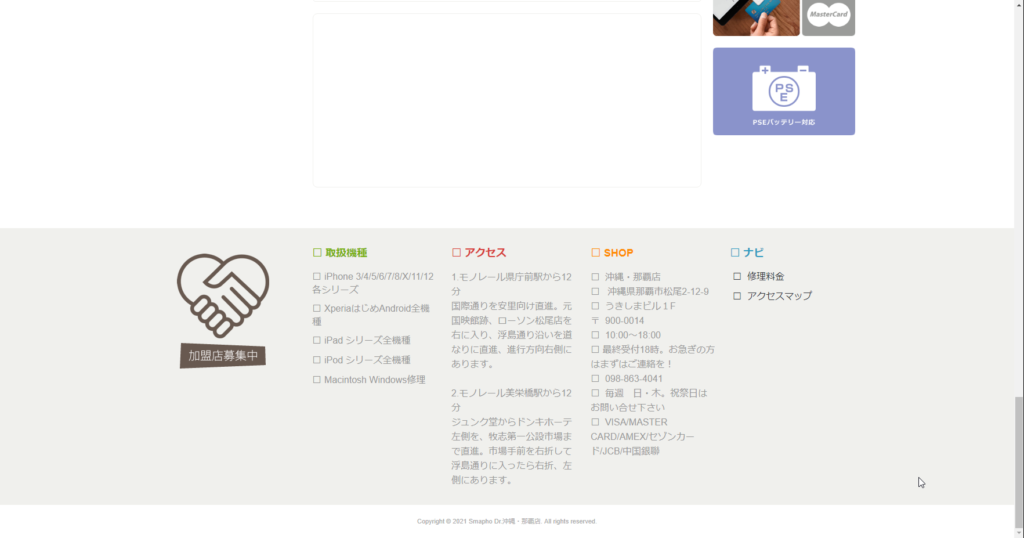Click the 2.モノレール美栄橋駅から12分 directions
This screenshot has width=1024, height=538.
[x=511, y=436]
